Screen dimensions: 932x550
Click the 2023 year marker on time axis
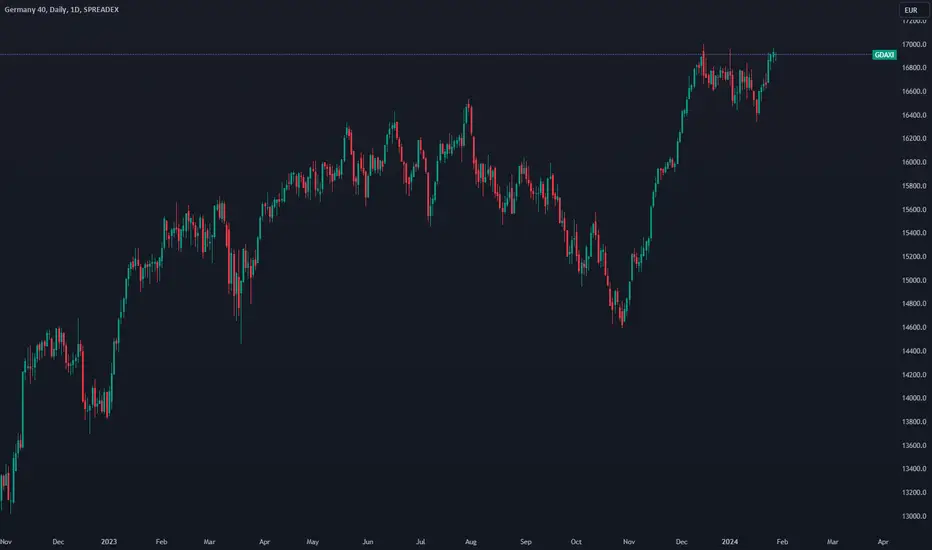(109, 542)
